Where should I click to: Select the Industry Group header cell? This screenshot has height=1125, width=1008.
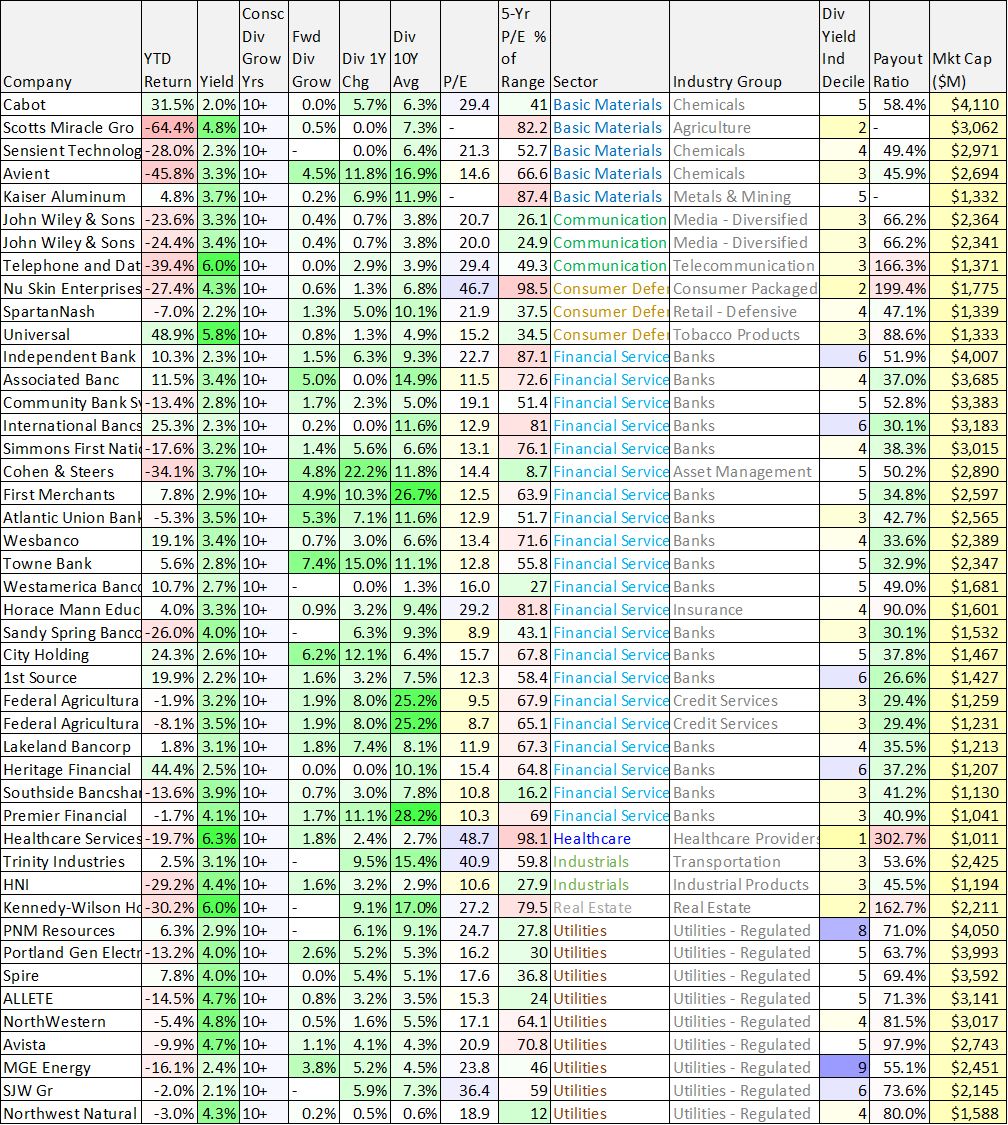click(x=744, y=47)
